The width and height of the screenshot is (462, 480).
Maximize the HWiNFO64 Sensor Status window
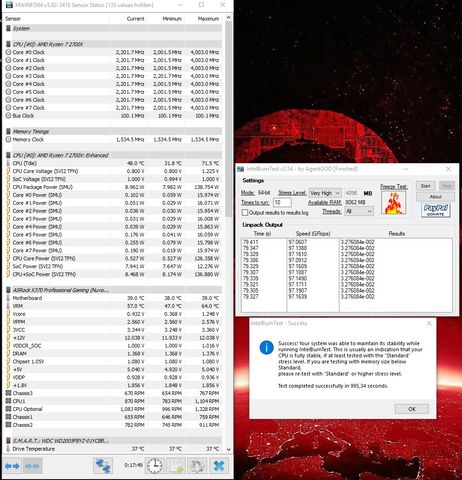click(x=201, y=5)
